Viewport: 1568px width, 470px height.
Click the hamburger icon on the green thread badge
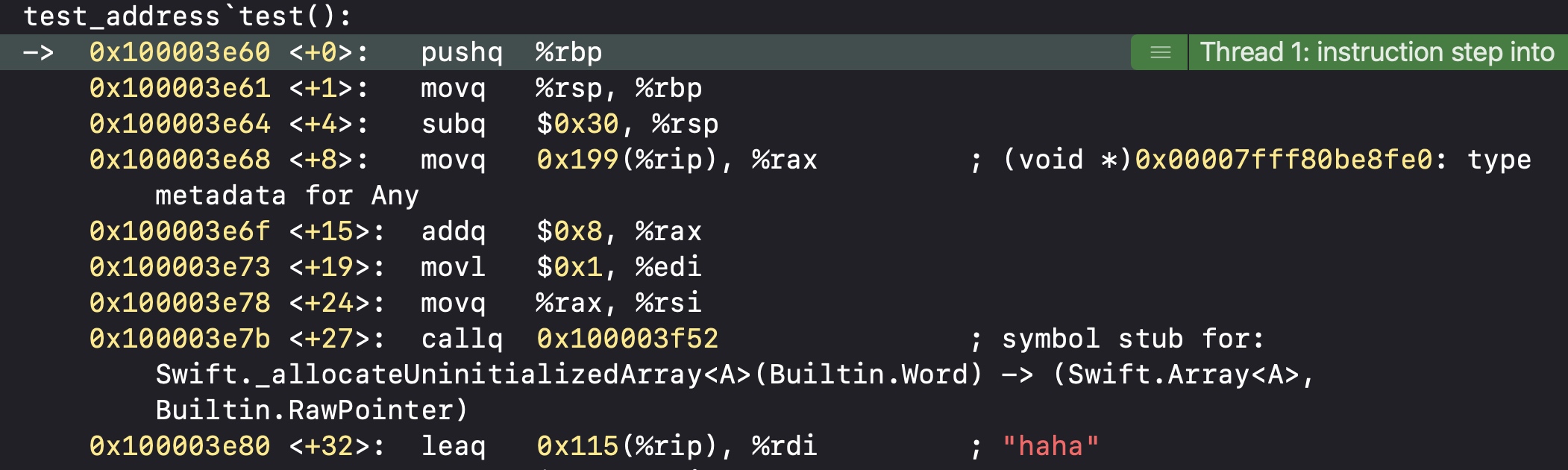pos(1159,52)
